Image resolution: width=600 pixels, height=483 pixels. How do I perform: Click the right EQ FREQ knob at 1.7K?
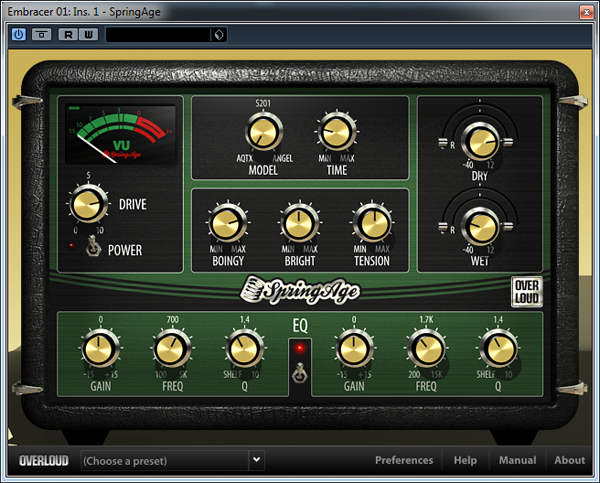point(426,349)
